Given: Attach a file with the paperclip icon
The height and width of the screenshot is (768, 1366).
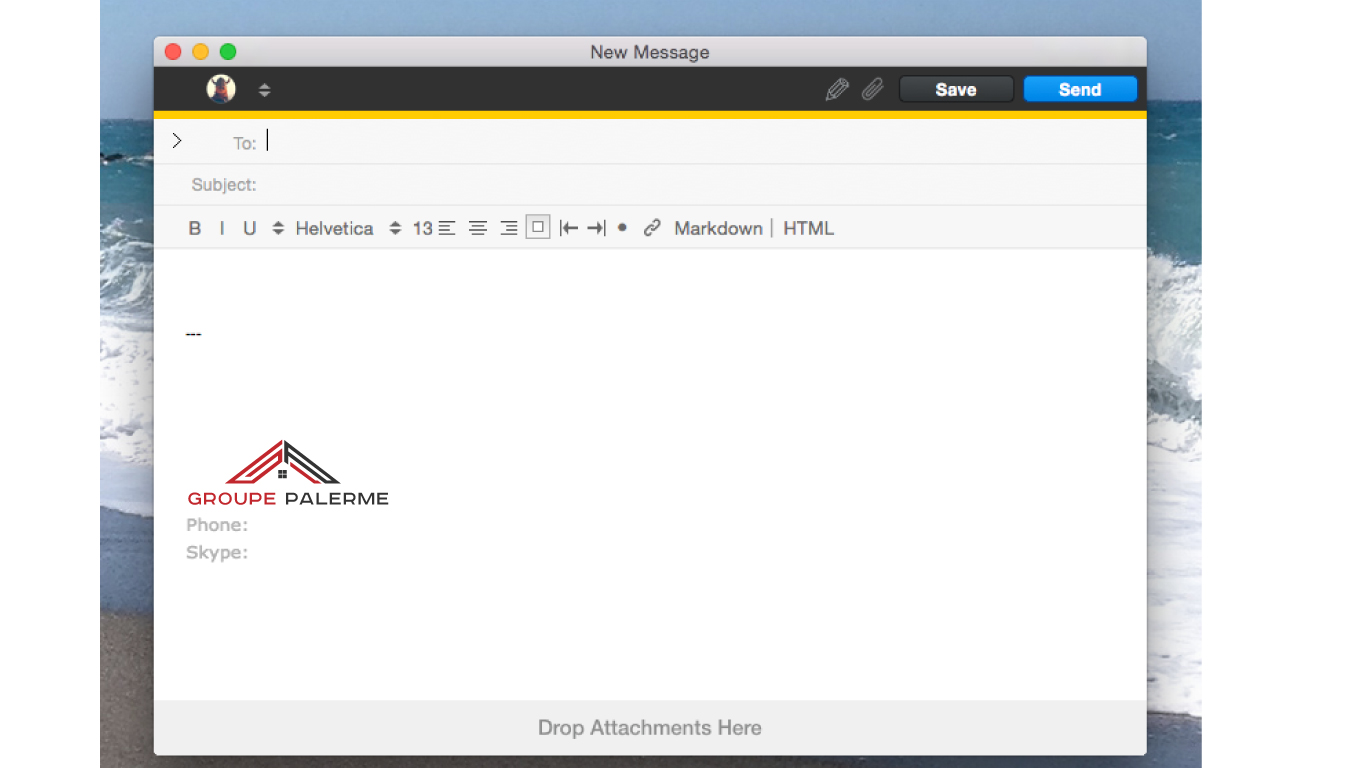Looking at the screenshot, I should (873, 90).
